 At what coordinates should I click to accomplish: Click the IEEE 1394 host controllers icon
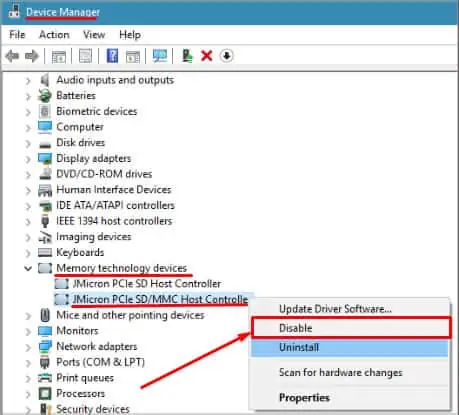click(45, 221)
